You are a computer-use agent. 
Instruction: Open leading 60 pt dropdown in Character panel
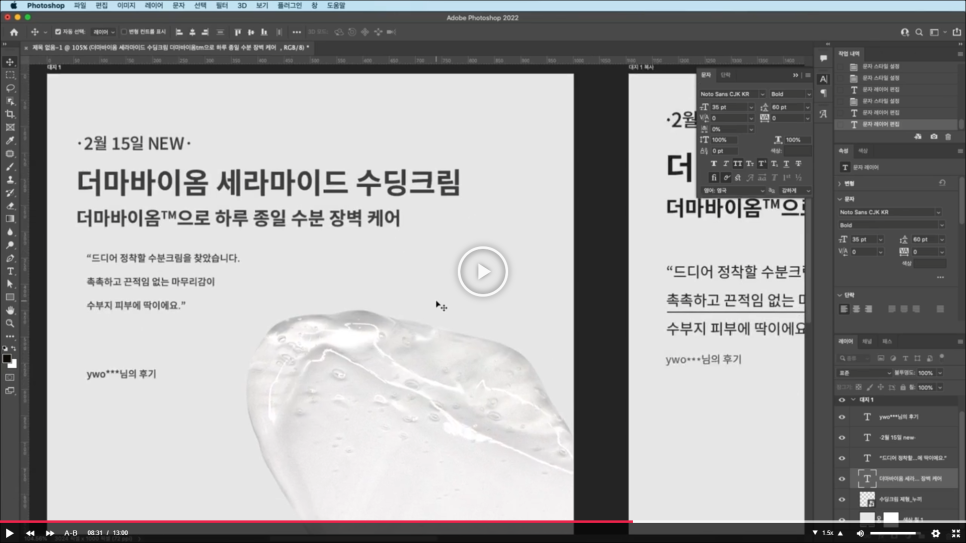808,107
